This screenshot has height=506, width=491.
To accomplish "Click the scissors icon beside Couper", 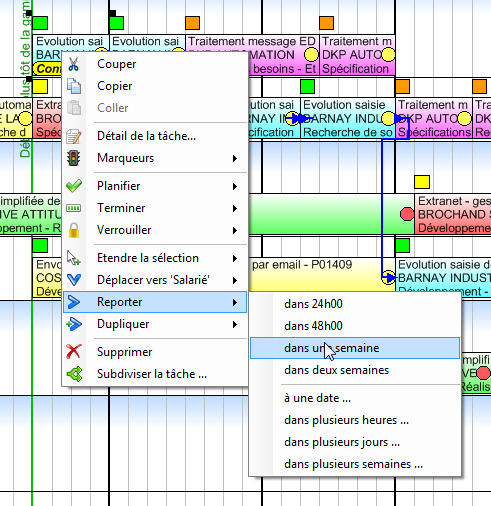I will pos(73,64).
